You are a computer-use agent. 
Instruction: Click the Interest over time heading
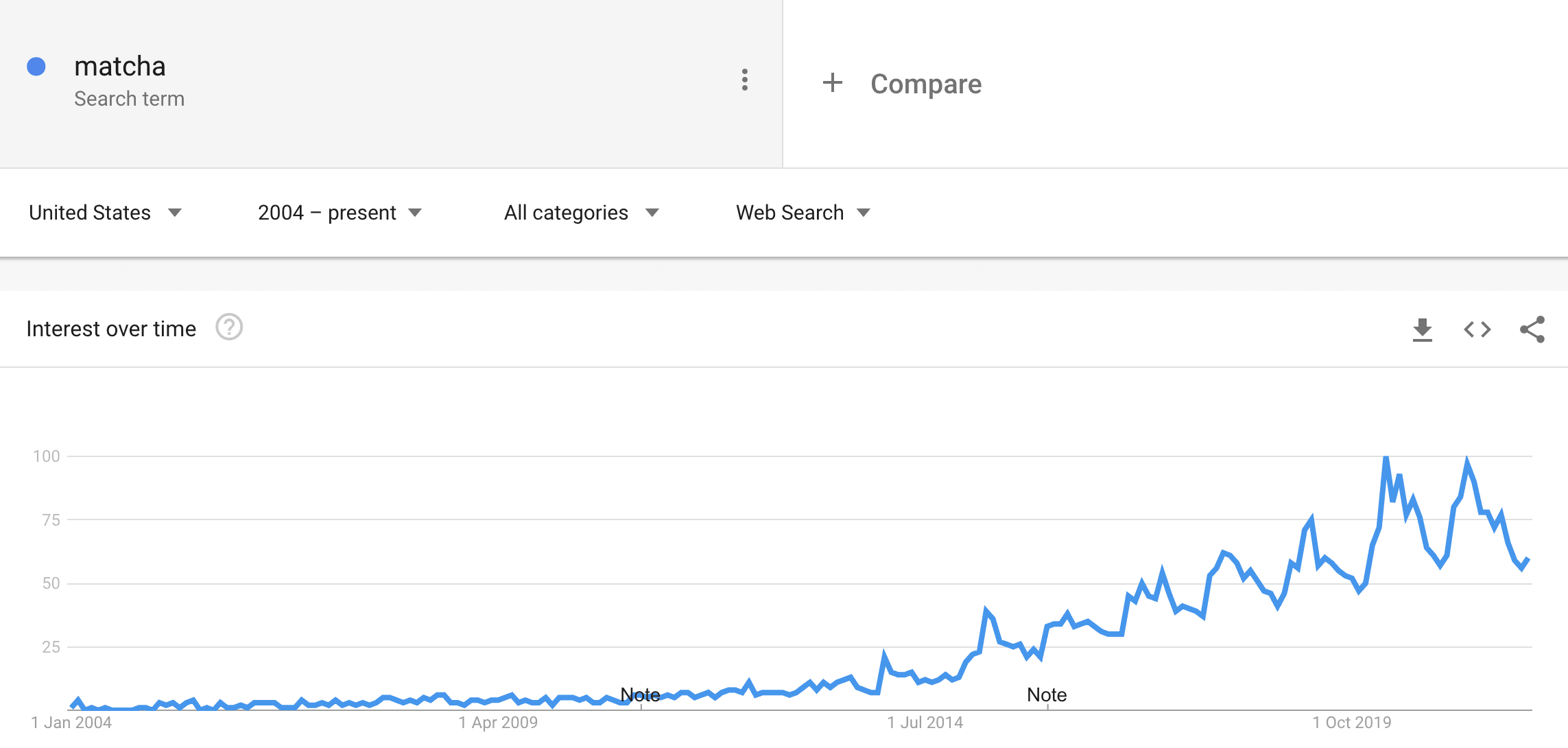[x=111, y=329]
